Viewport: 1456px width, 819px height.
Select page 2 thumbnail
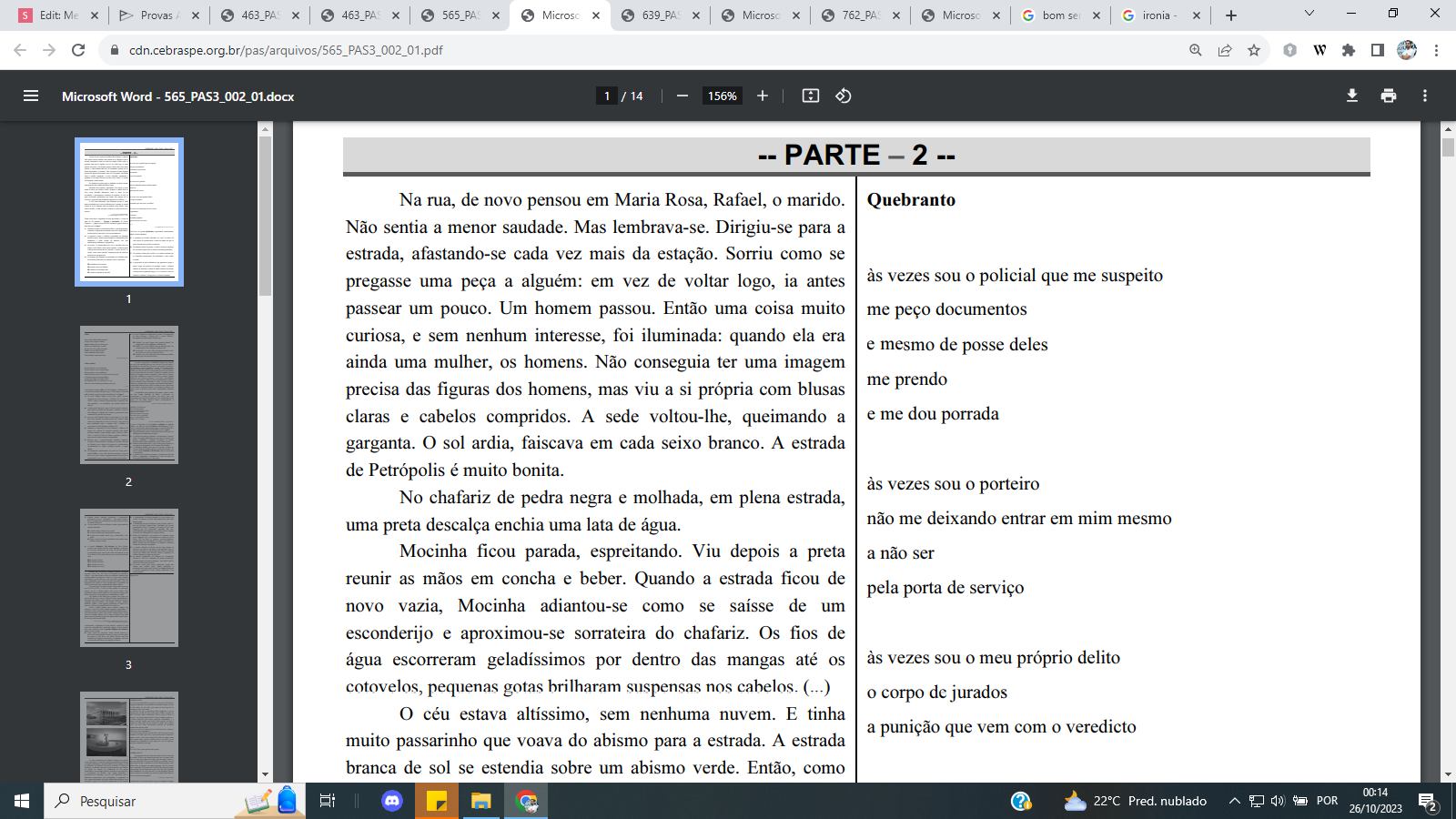129,395
